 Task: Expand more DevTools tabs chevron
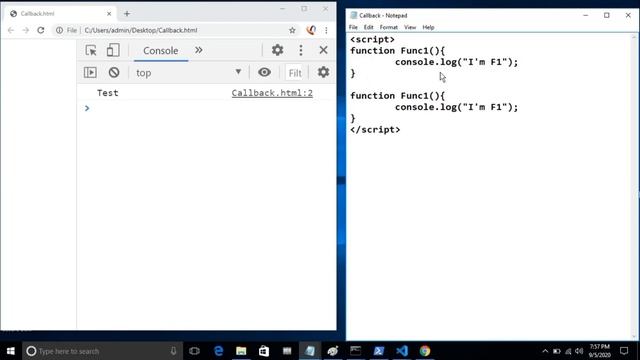click(198, 50)
